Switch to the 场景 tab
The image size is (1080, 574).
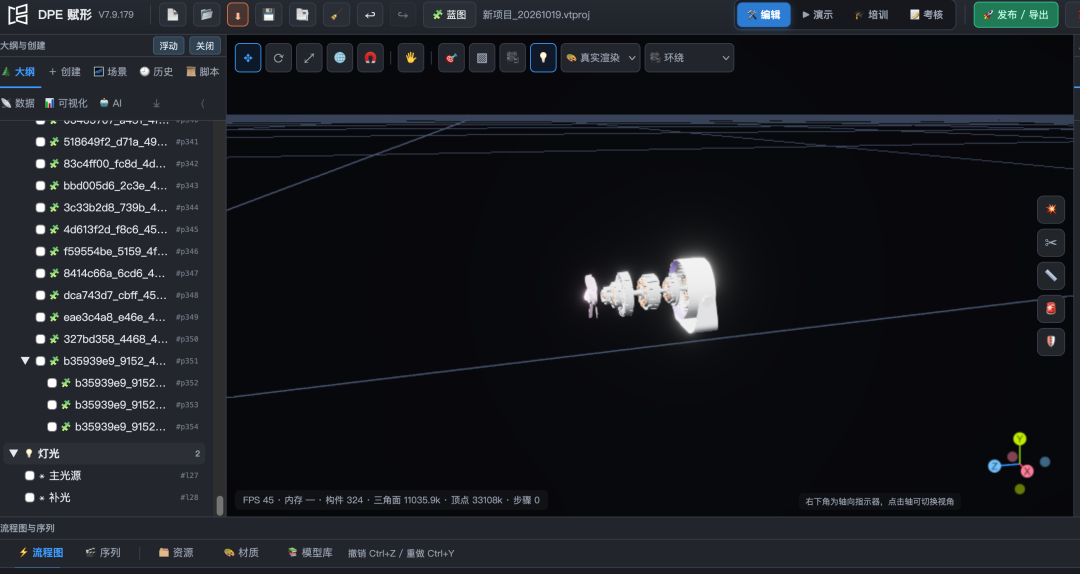tap(110, 72)
